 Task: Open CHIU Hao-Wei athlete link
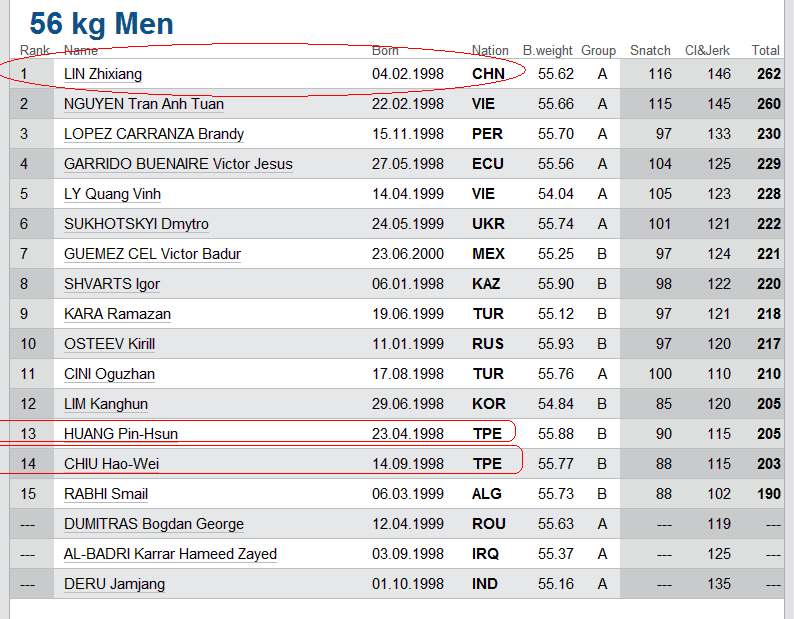click(x=111, y=464)
